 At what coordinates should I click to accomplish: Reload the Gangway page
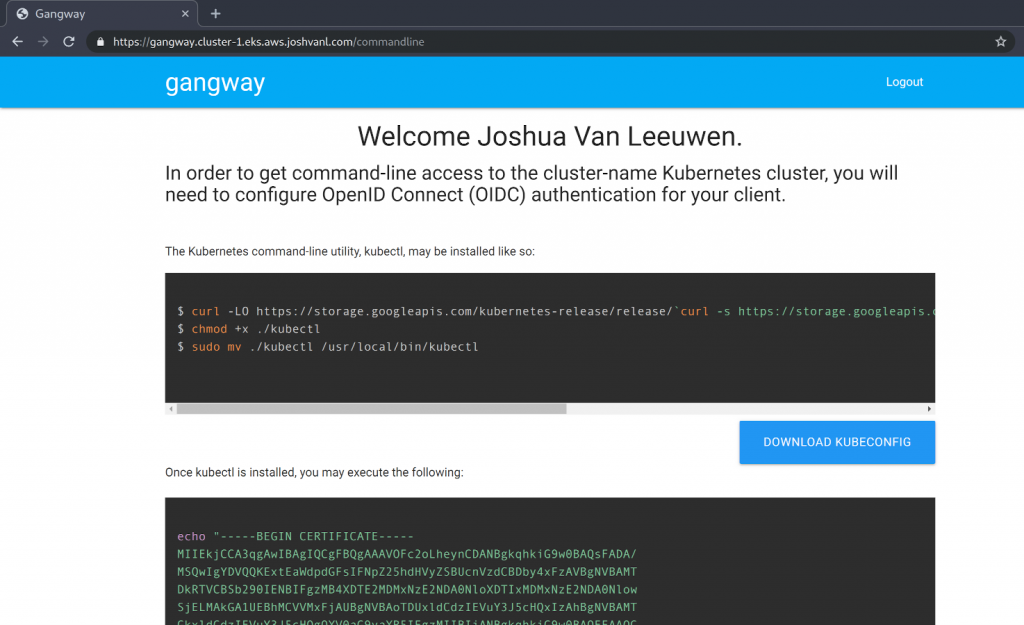click(x=69, y=42)
